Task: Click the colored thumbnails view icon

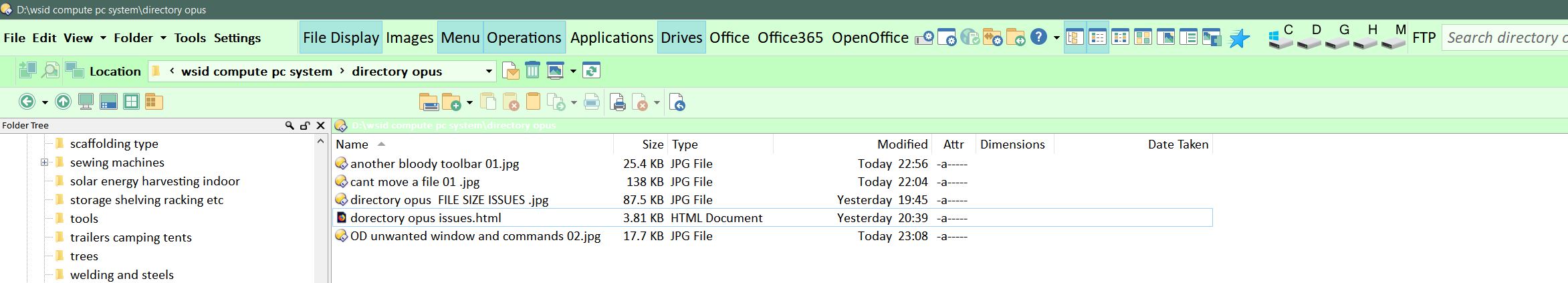Action: [x=1143, y=37]
